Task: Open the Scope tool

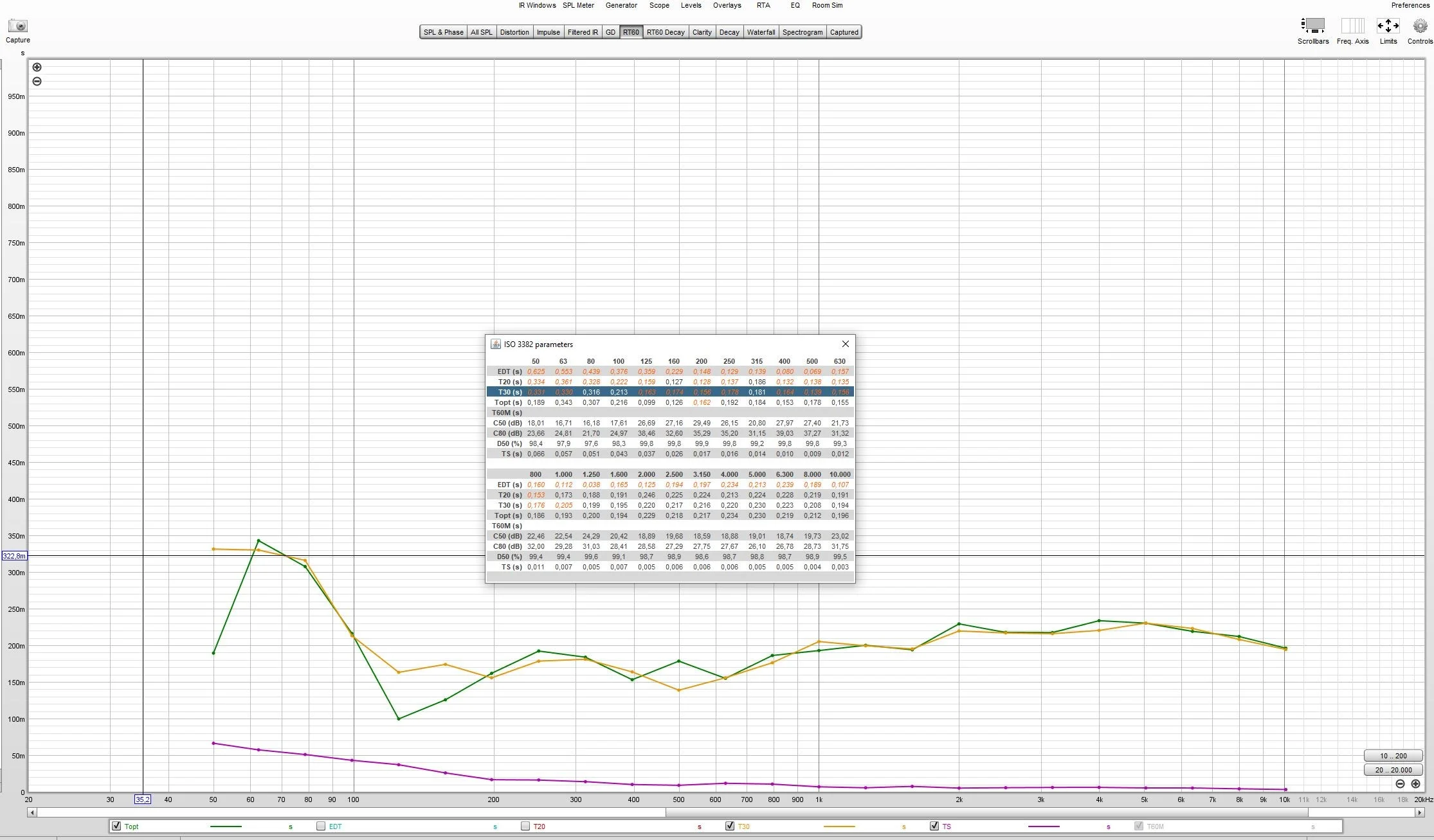Action: (659, 5)
